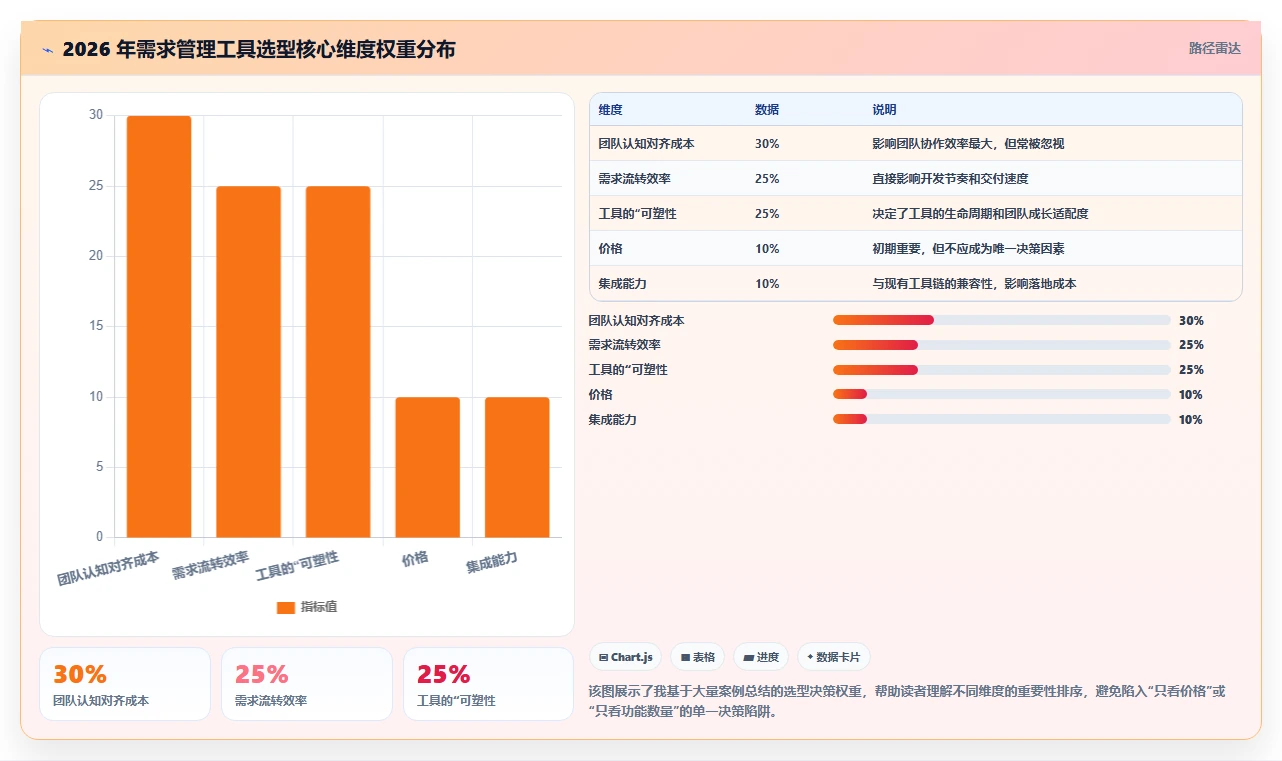
Task: Click the 进度 tag chip
Action: point(761,657)
